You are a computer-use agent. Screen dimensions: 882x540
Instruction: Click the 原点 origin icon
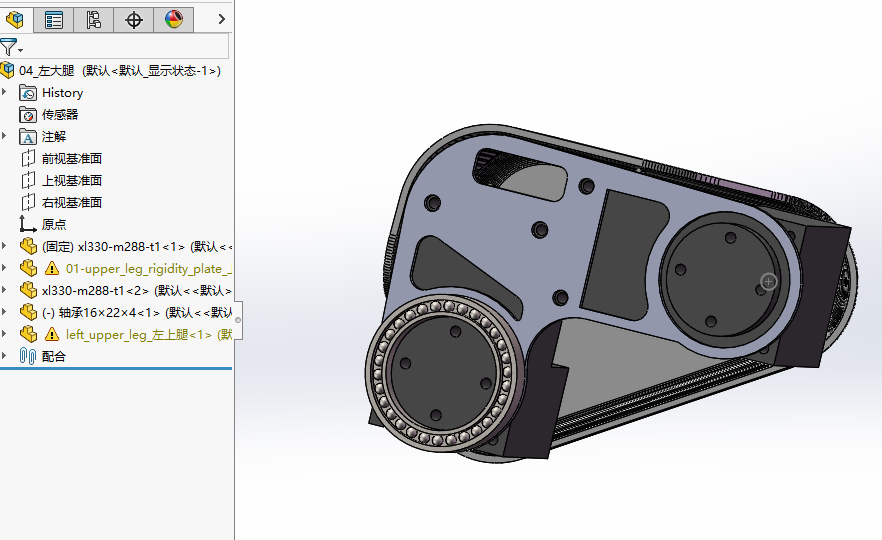point(28,224)
